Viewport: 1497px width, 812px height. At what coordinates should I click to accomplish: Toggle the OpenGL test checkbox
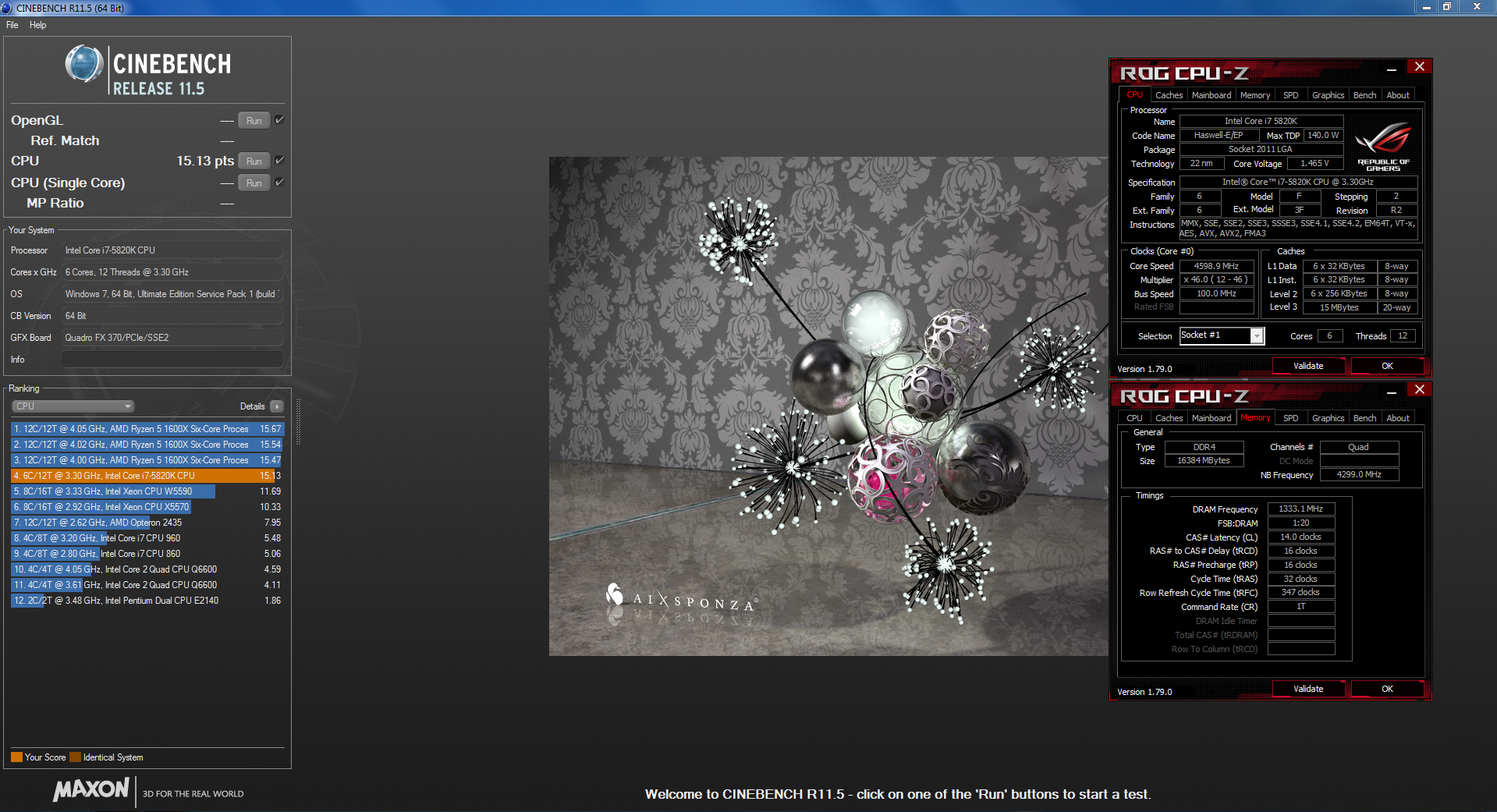click(x=279, y=120)
